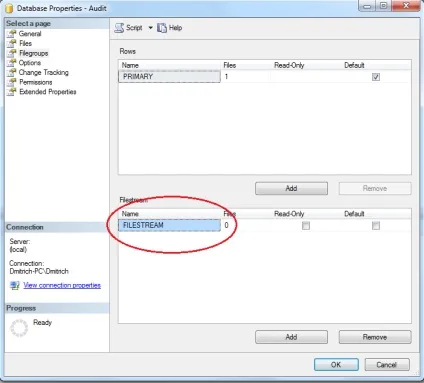Remove the selected Filestream filegroup

(x=375, y=337)
